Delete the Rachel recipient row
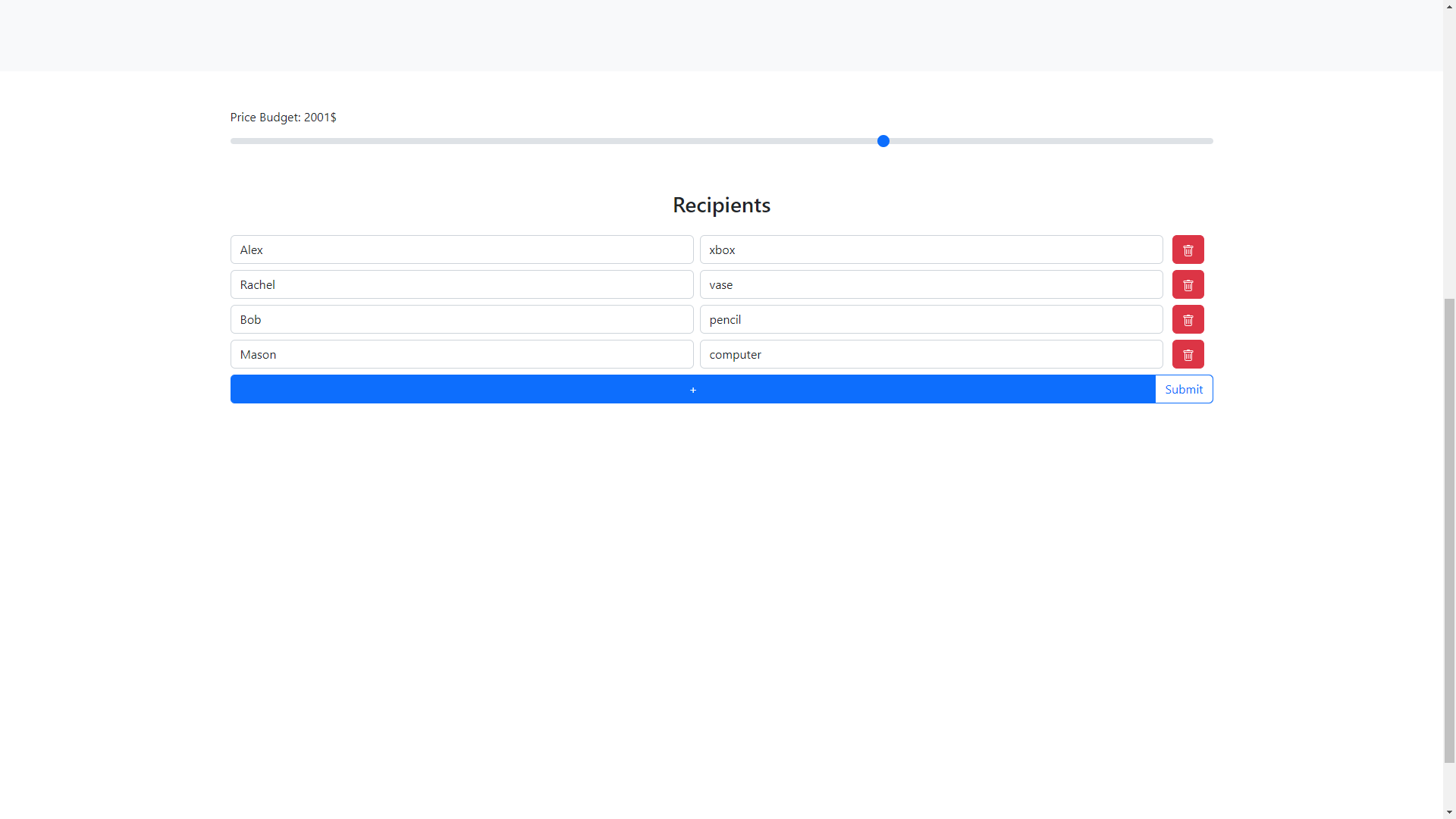1456x819 pixels. (1188, 284)
